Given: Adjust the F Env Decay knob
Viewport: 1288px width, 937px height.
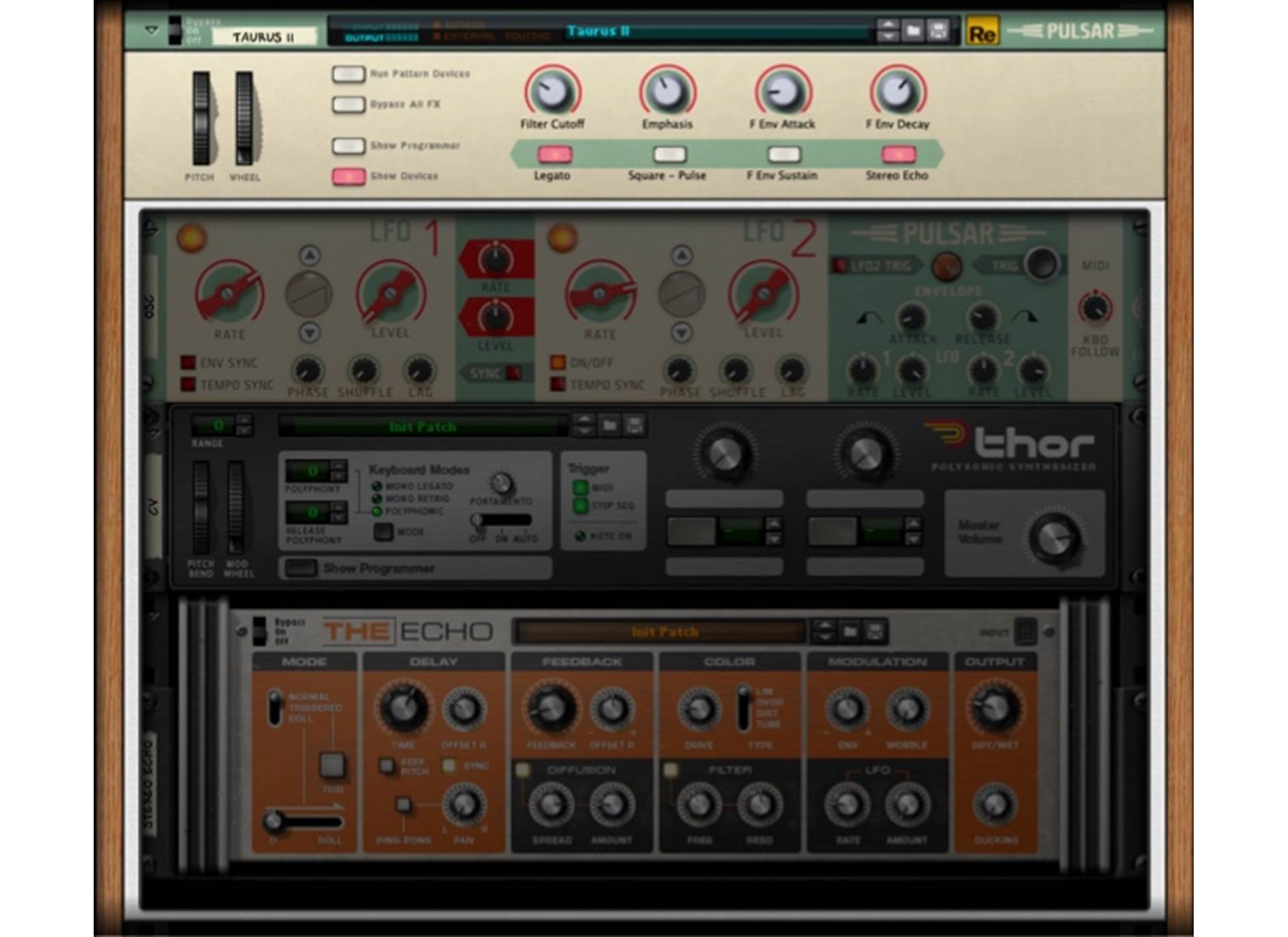Looking at the screenshot, I should [897, 91].
